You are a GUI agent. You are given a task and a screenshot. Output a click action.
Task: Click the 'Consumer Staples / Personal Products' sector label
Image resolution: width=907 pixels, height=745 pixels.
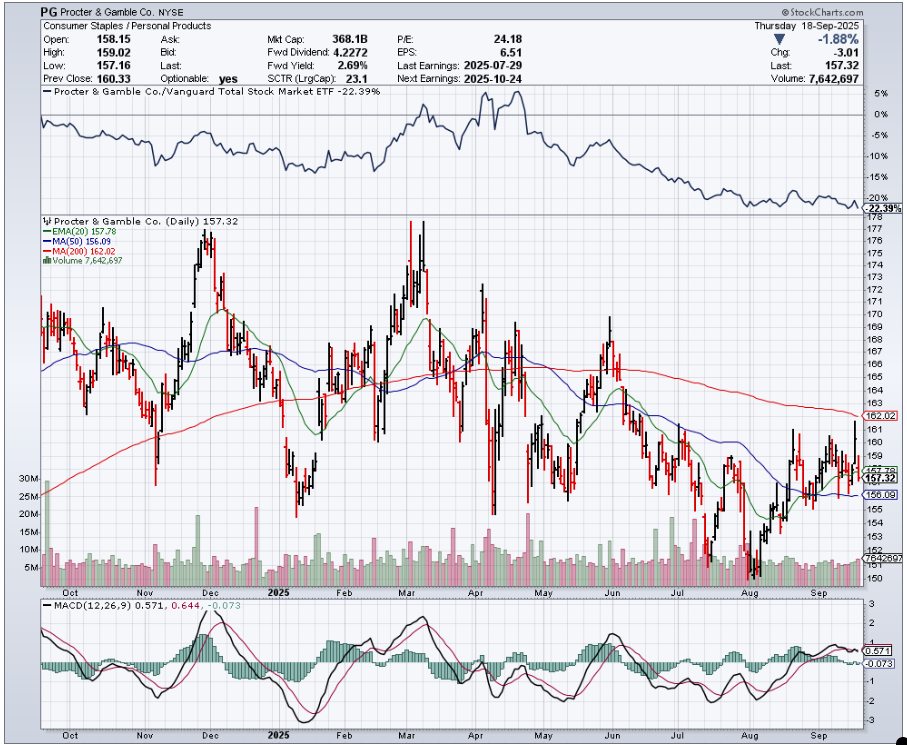click(127, 26)
